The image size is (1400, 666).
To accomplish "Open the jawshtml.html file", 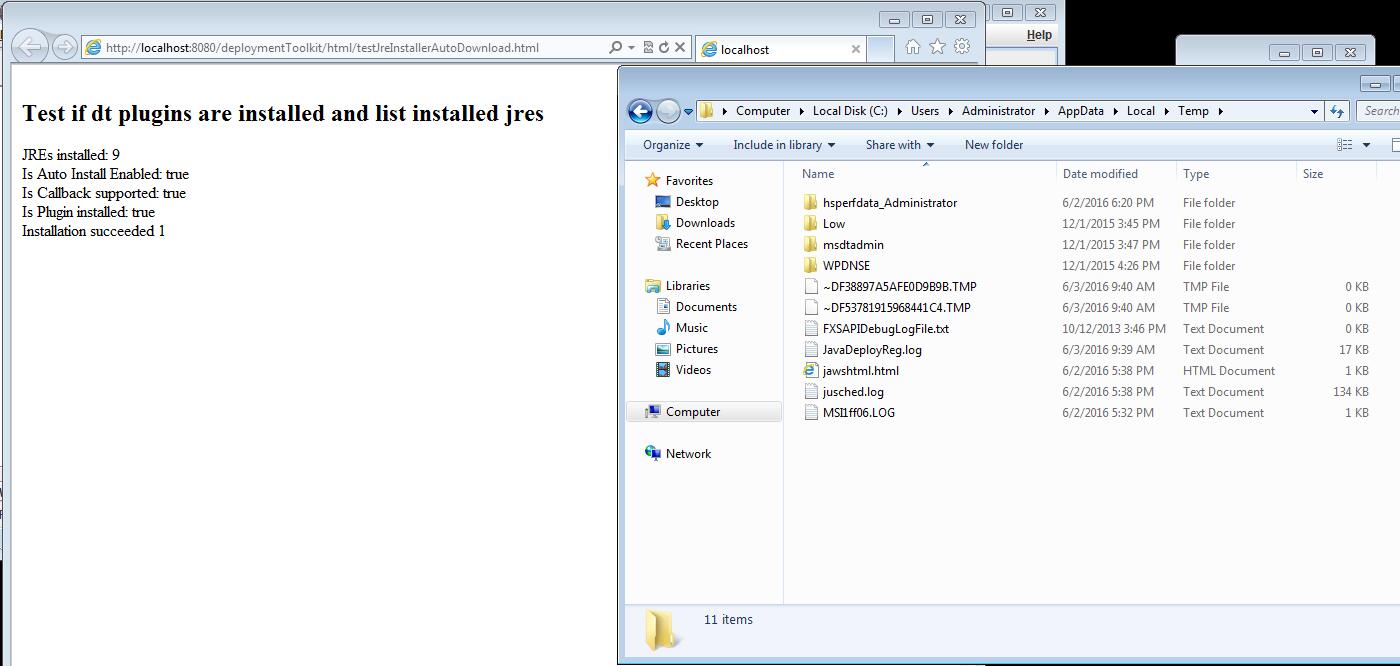I will (860, 371).
